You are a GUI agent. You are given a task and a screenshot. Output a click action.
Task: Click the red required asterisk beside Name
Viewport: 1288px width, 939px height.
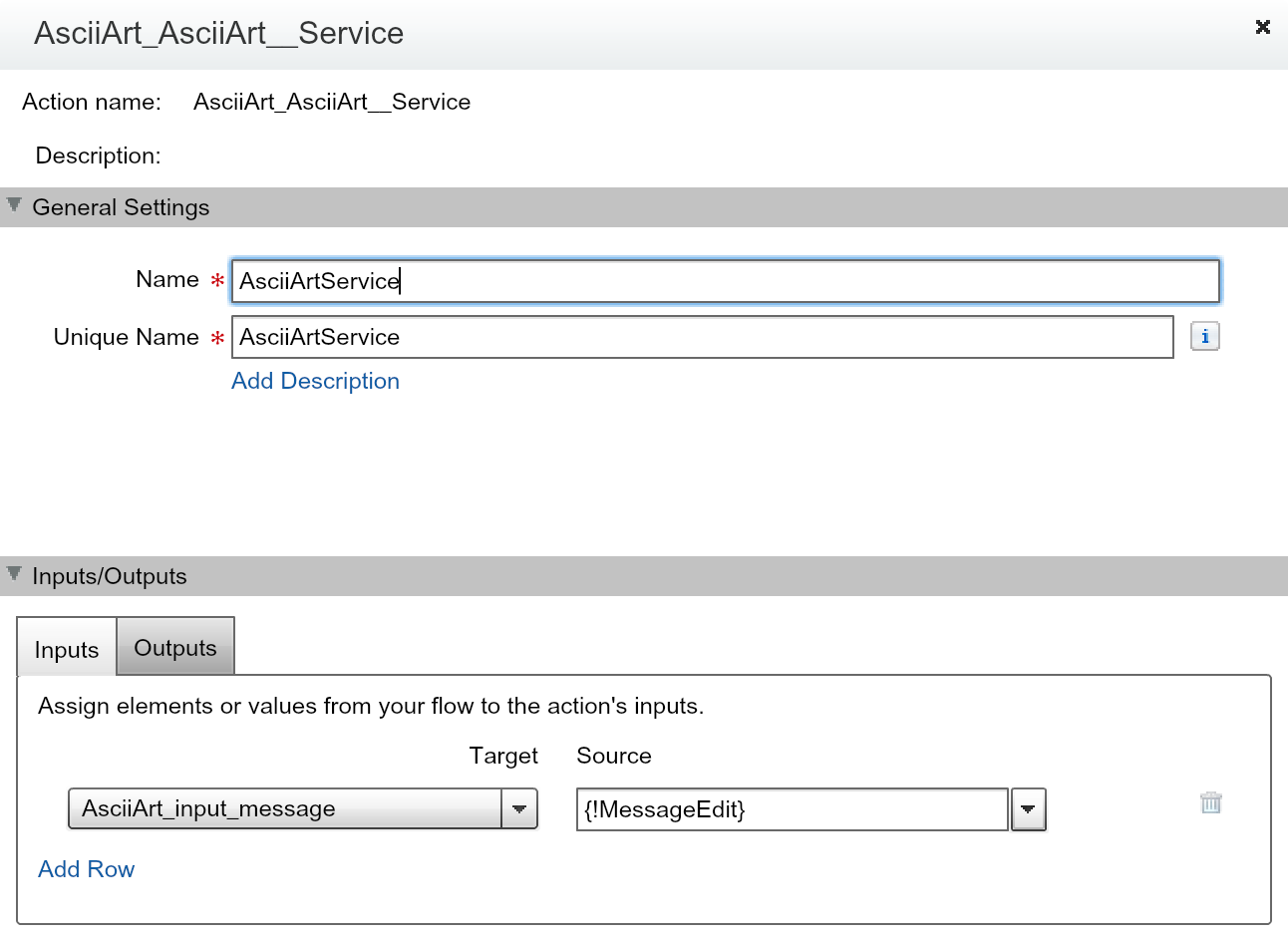(217, 281)
